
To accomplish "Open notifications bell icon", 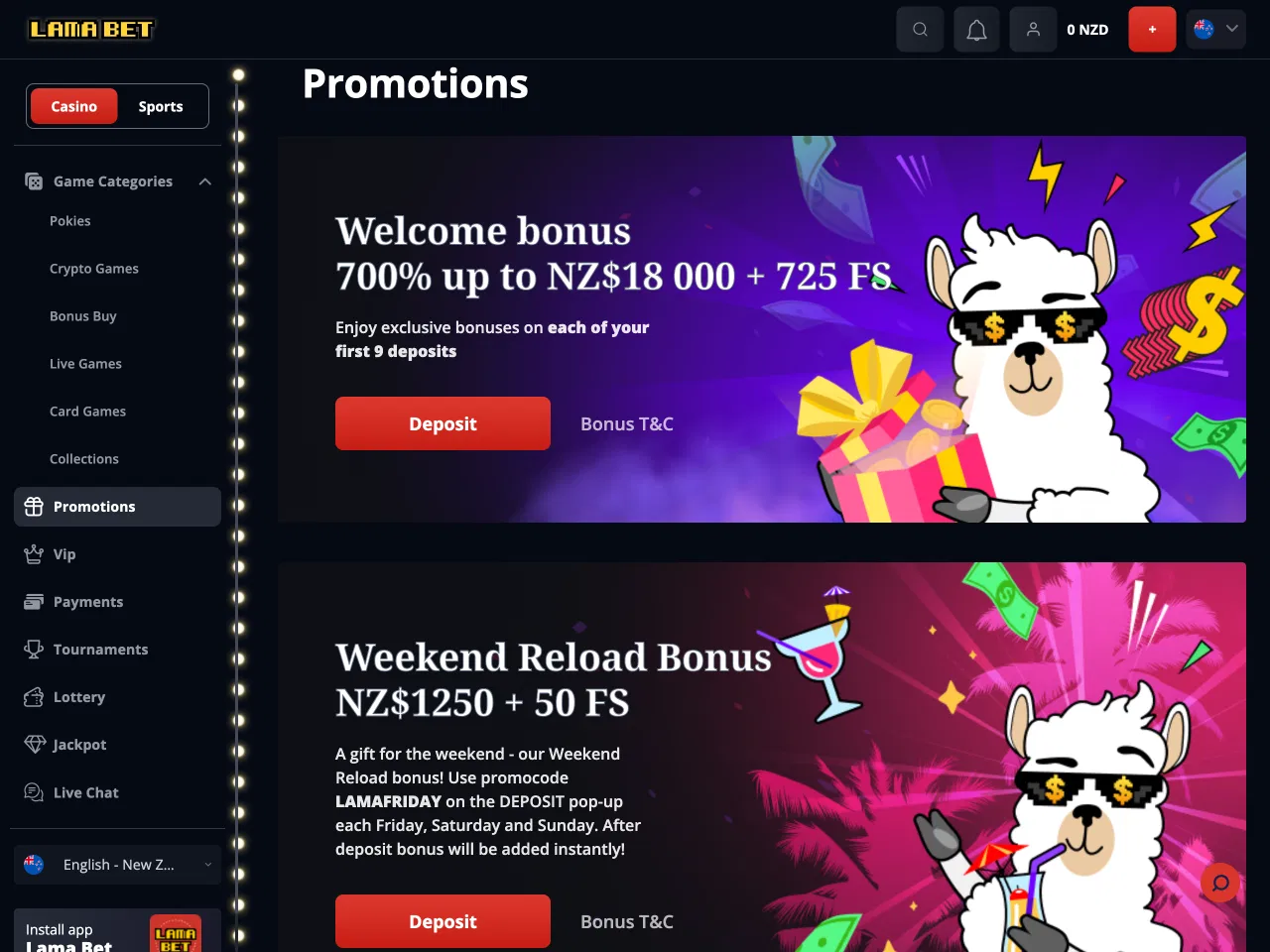I will (x=976, y=30).
